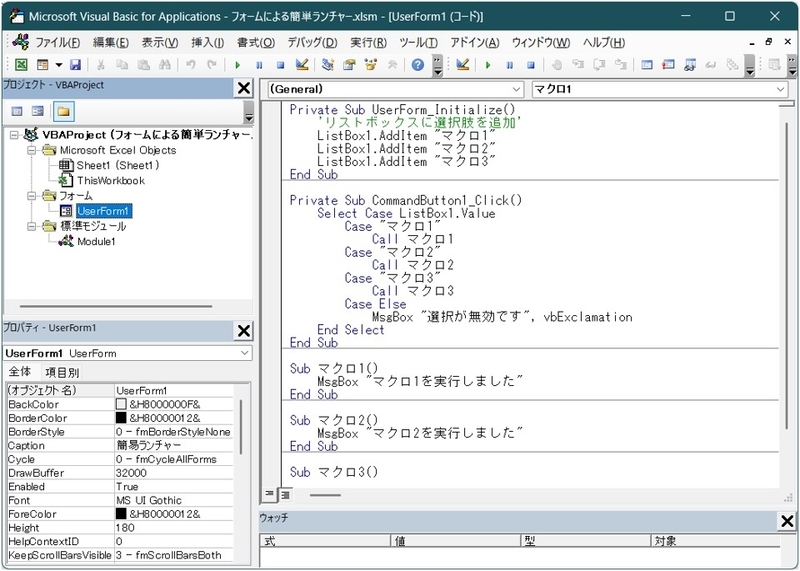Image resolution: width=800 pixels, height=571 pixels.
Task: Run the macro with the green play icon left of Help
Action: [x=237, y=65]
